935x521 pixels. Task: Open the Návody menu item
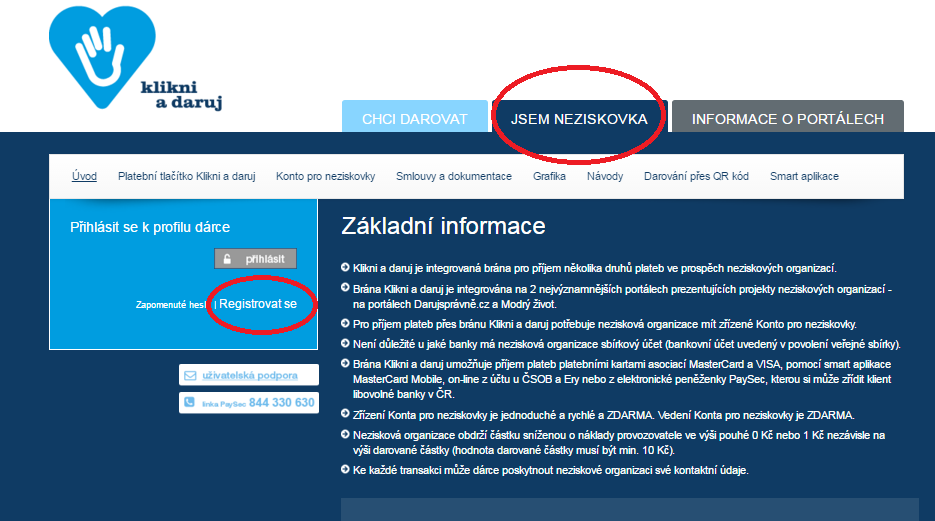point(605,176)
